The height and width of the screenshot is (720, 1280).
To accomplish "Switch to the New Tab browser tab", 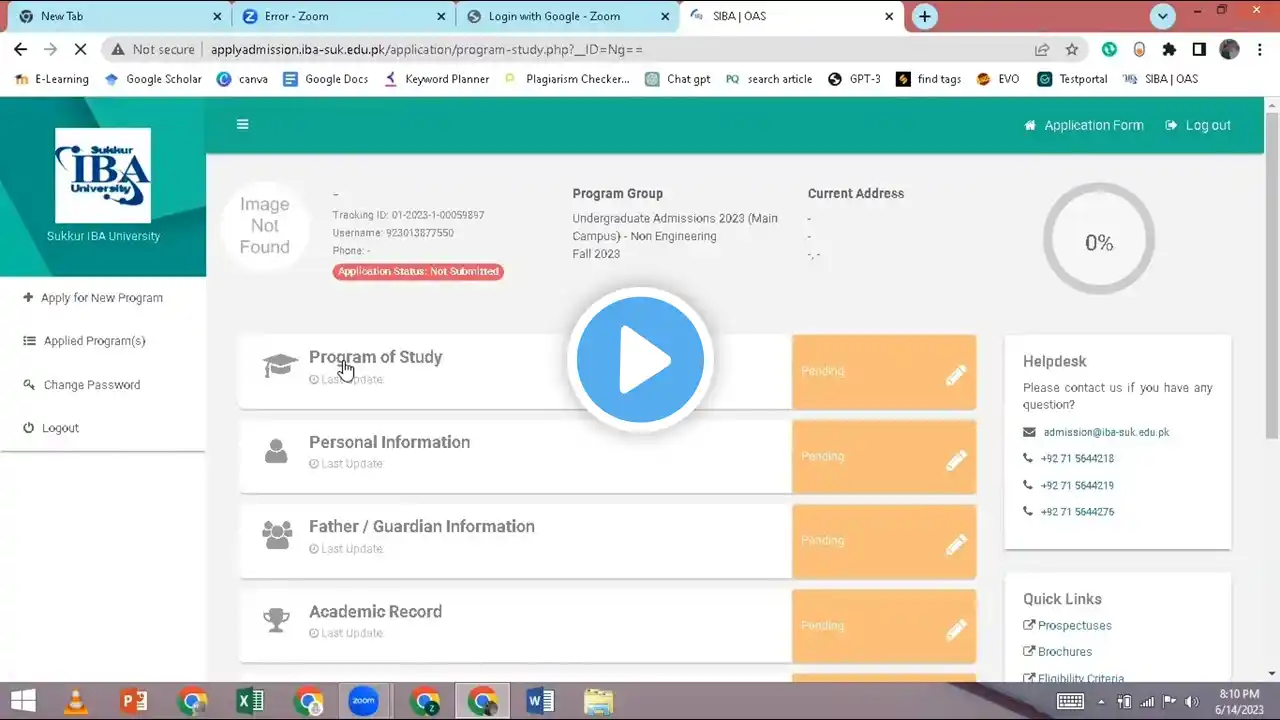I will click(118, 16).
